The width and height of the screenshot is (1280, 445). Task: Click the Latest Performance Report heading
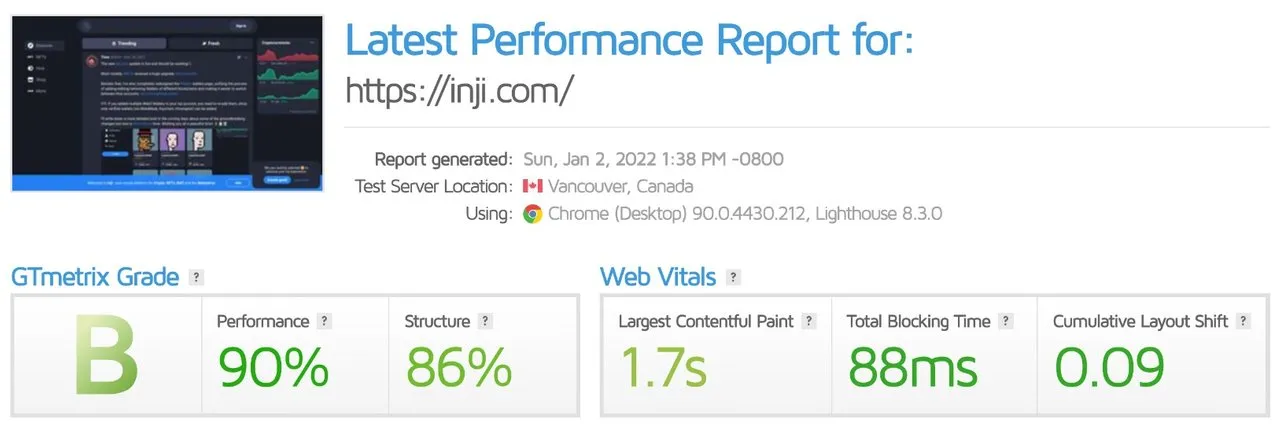click(630, 40)
